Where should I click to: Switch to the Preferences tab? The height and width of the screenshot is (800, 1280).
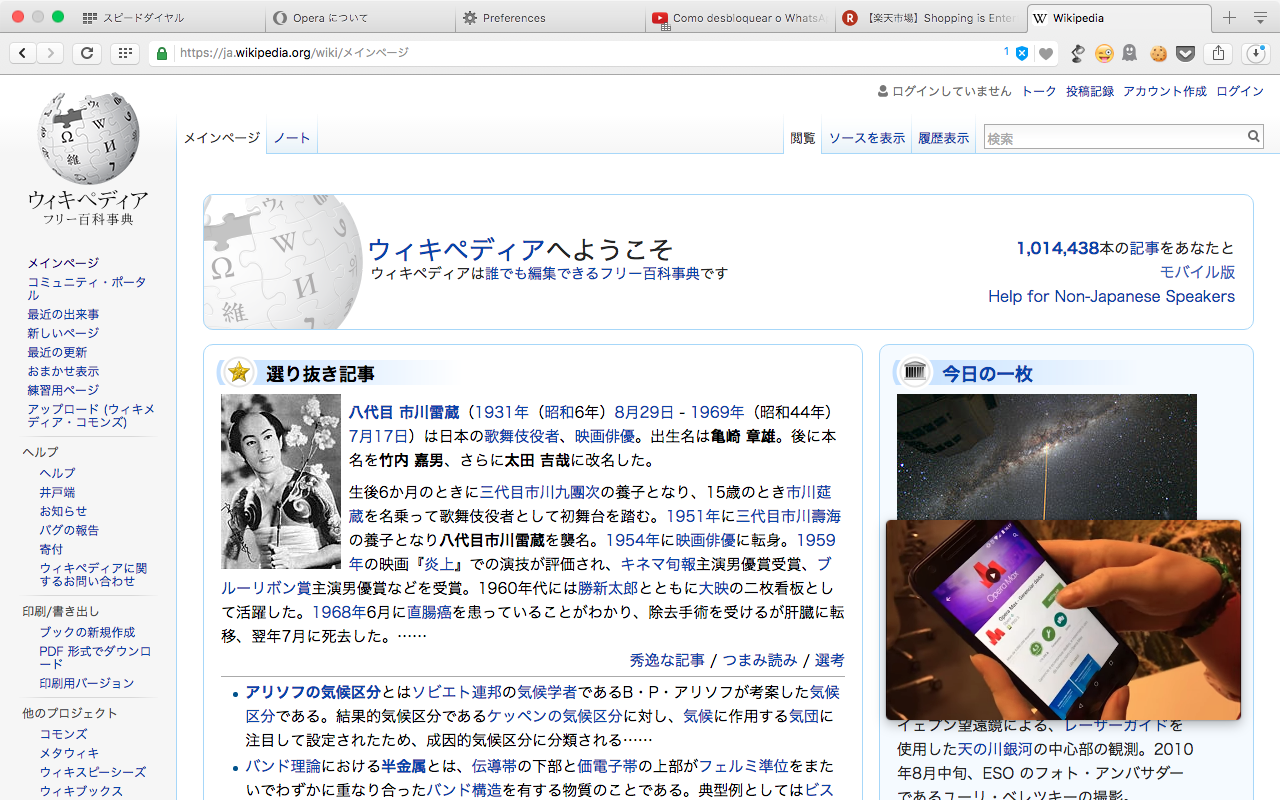(549, 18)
